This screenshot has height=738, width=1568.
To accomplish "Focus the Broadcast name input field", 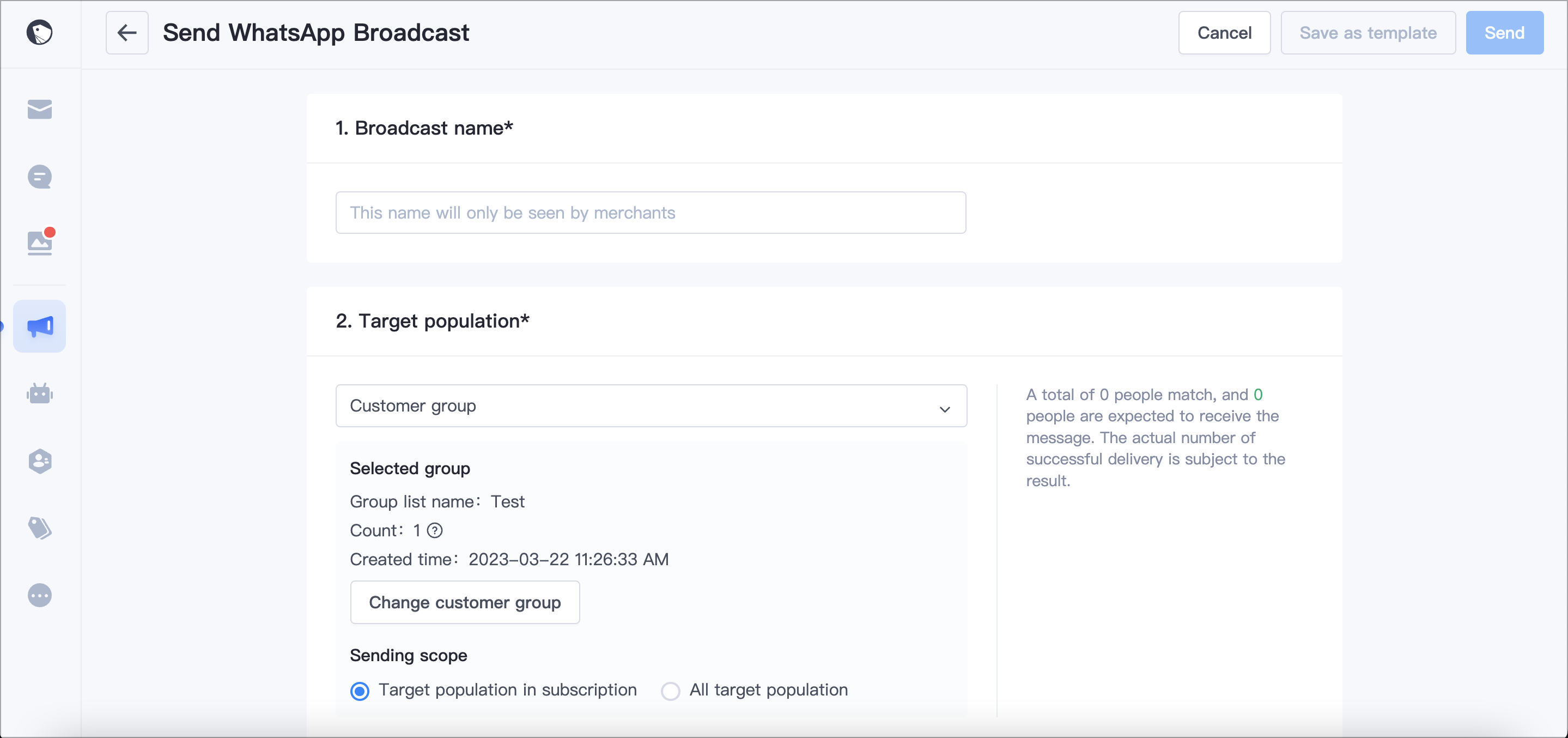I will click(x=651, y=213).
